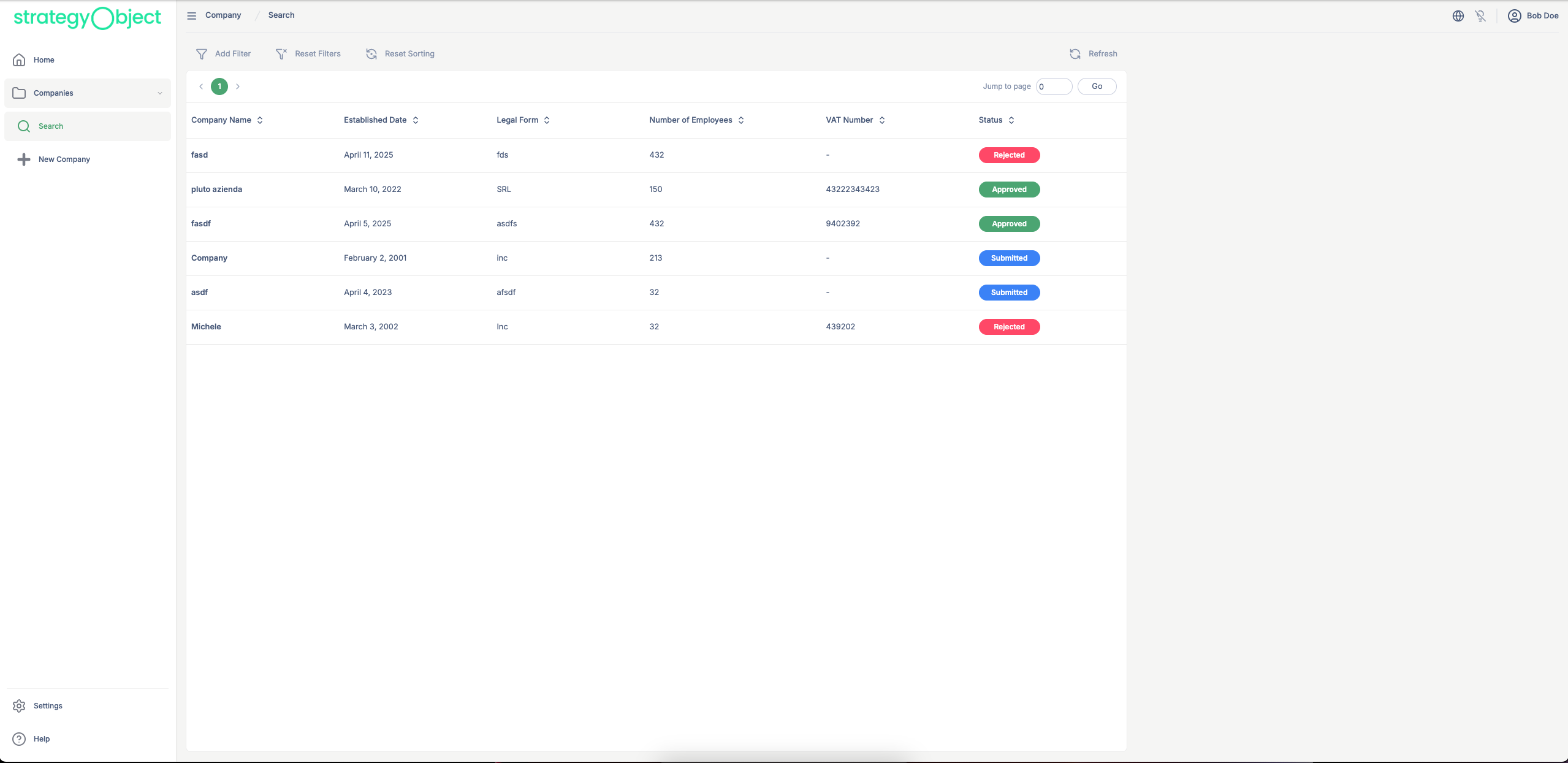This screenshot has width=1568, height=763.
Task: Open Help in the sidebar
Action: (42, 738)
